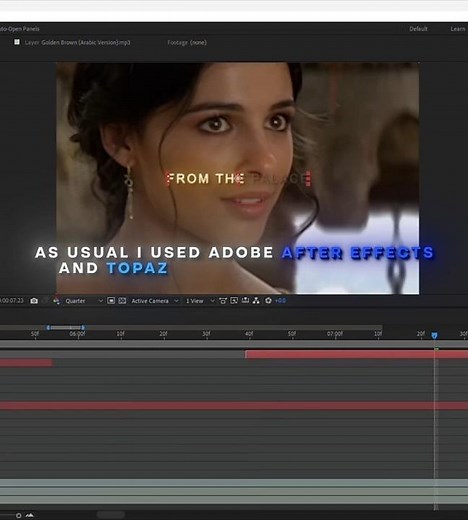The height and width of the screenshot is (520, 468).
Task: Click the blue exposure value
Action: tap(281, 301)
